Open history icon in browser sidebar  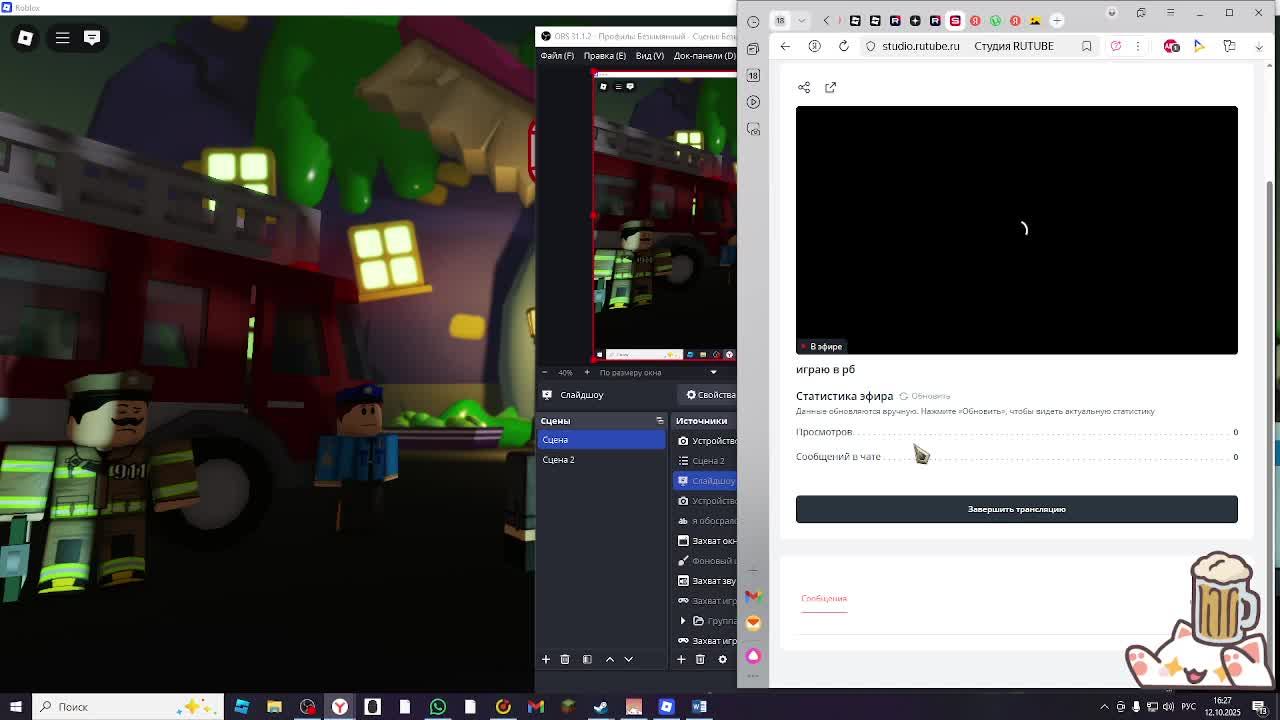(x=753, y=21)
